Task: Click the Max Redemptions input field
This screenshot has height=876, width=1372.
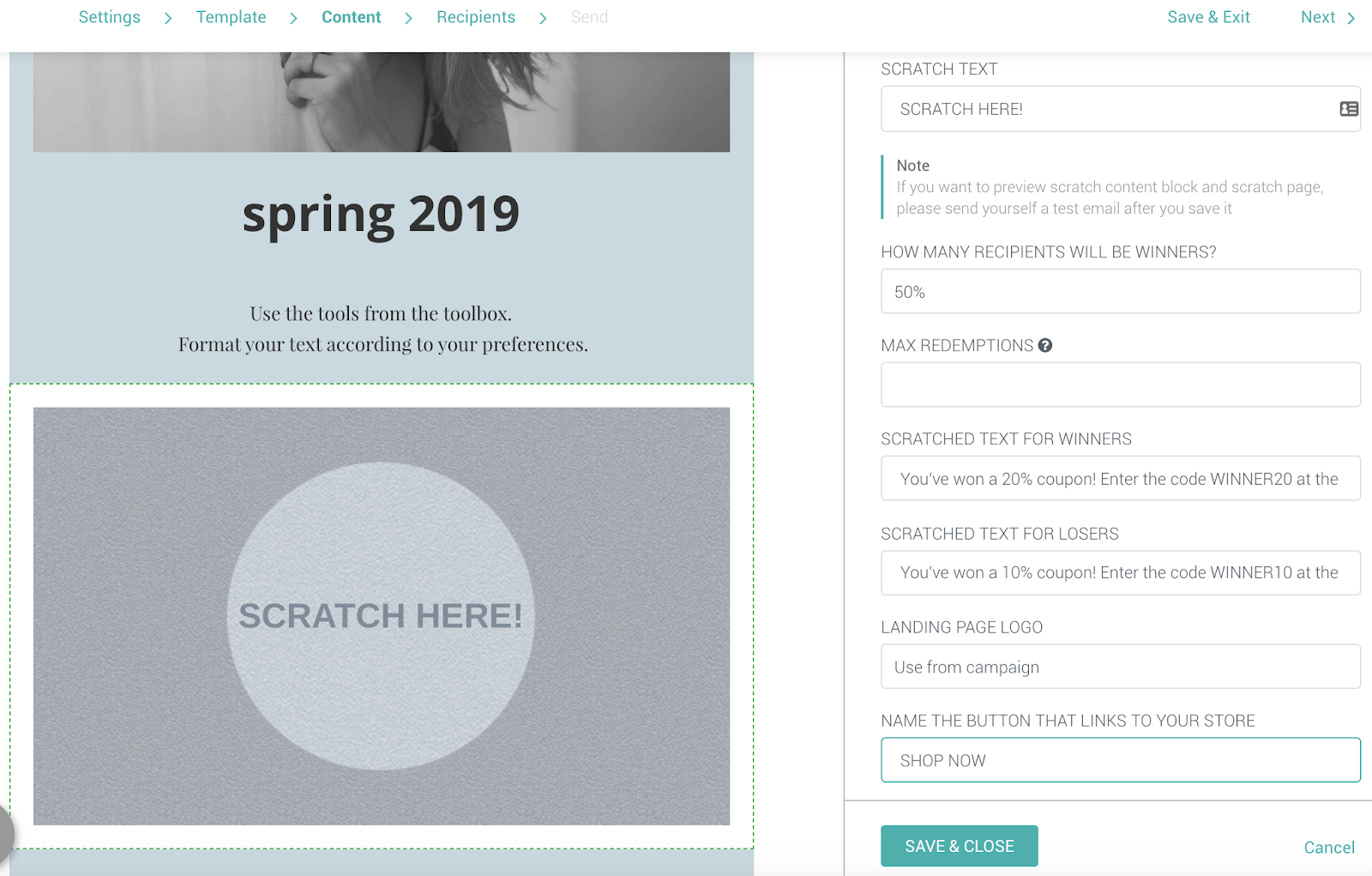Action: coord(1121,384)
